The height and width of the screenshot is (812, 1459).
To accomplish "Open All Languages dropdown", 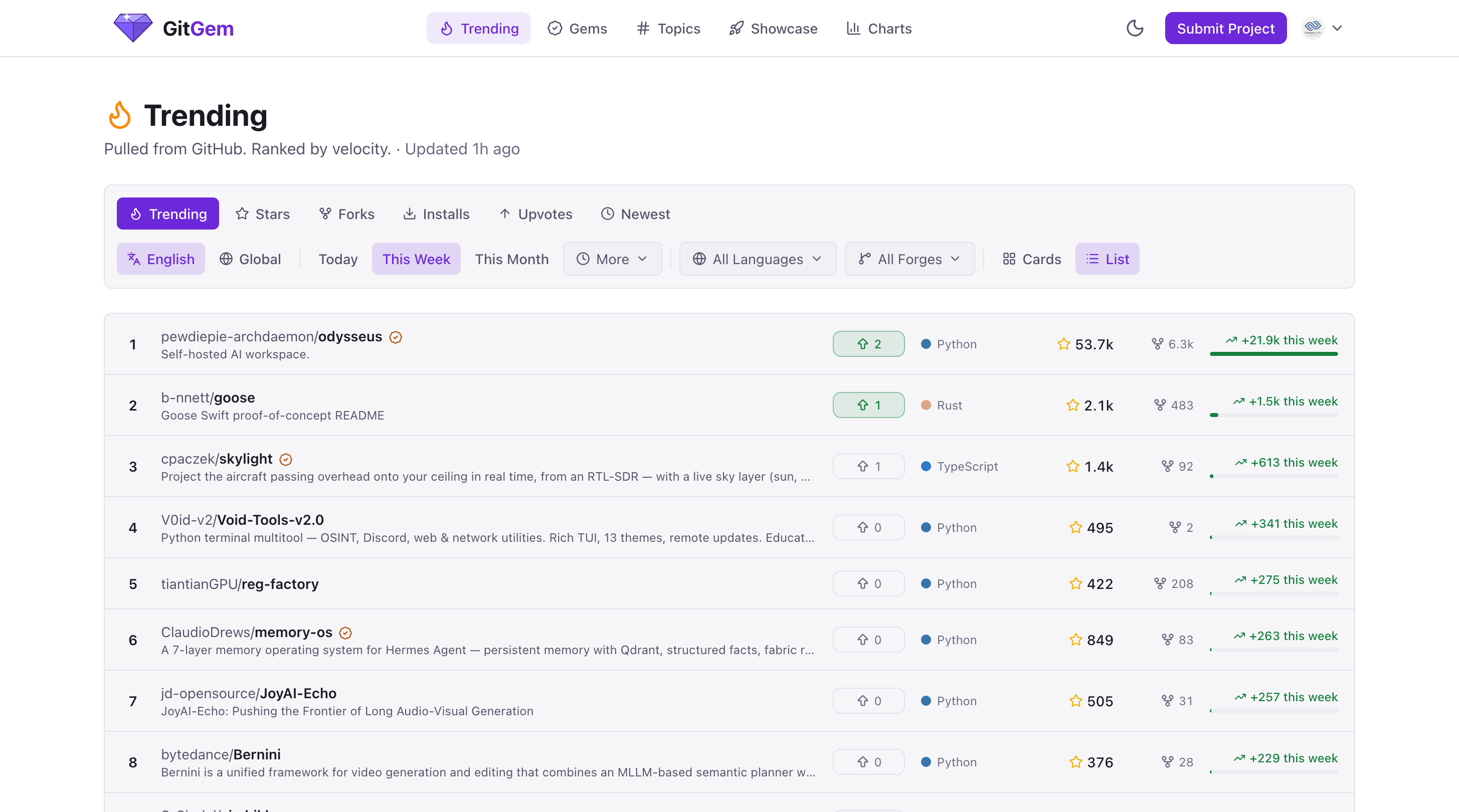I will (x=758, y=259).
